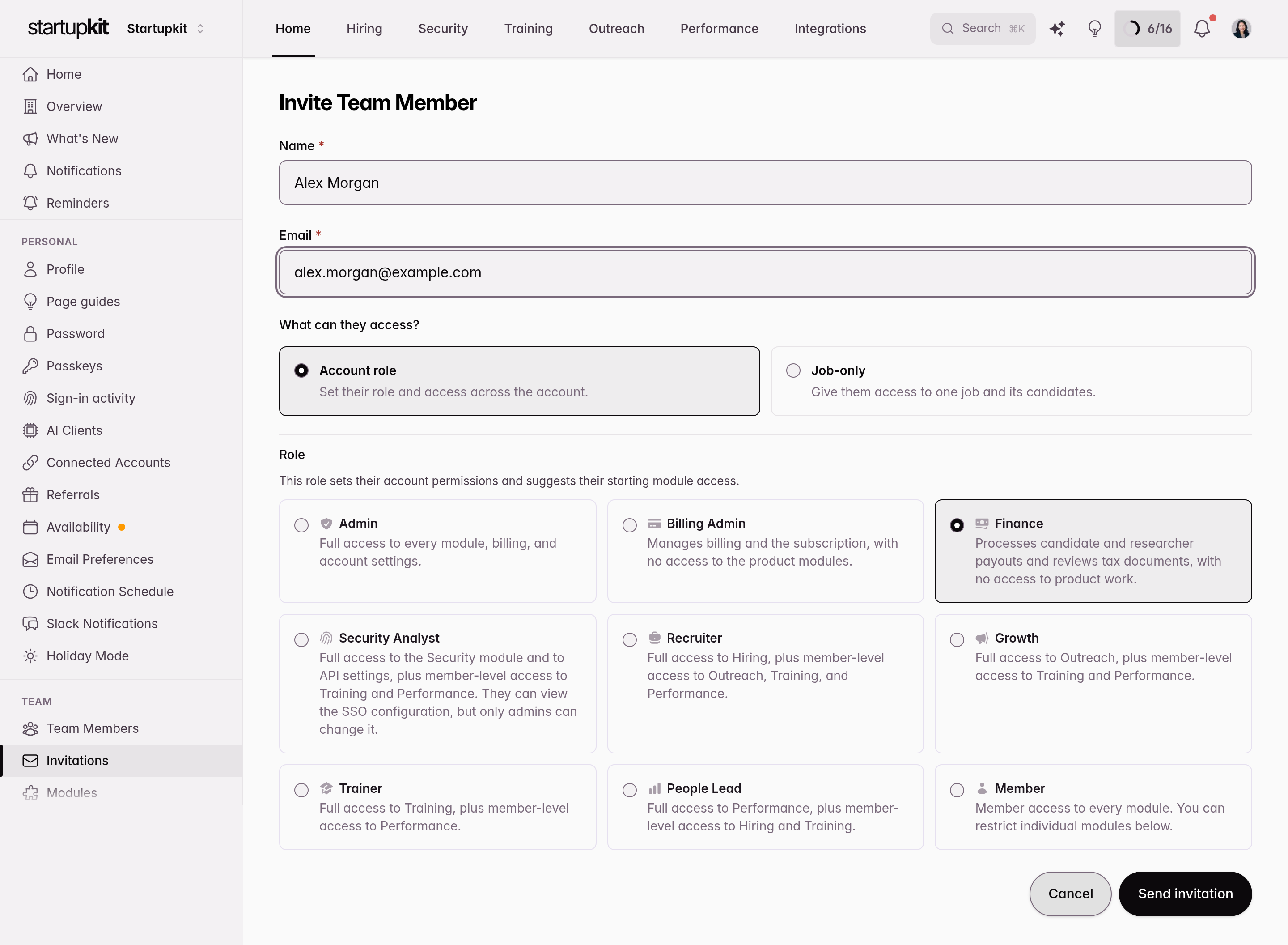Click the Search box in top bar
This screenshot has height=945, width=1288.
(x=983, y=29)
